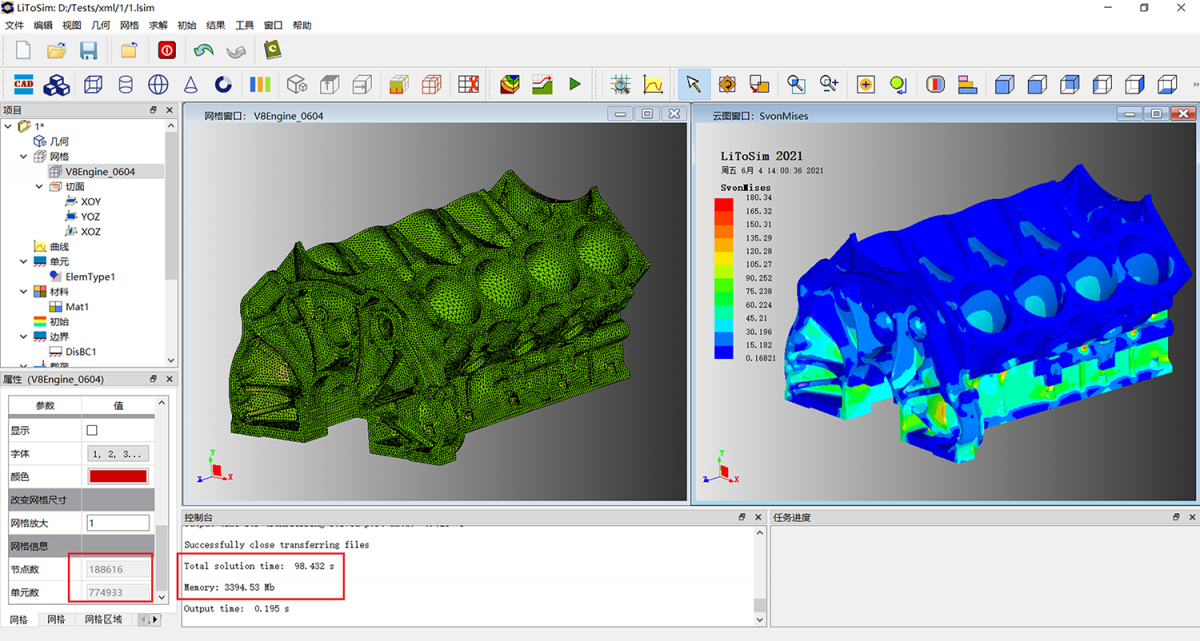Viewport: 1200px width, 641px height.
Task: Toggle the 显示 checkbox
Action: click(92, 430)
